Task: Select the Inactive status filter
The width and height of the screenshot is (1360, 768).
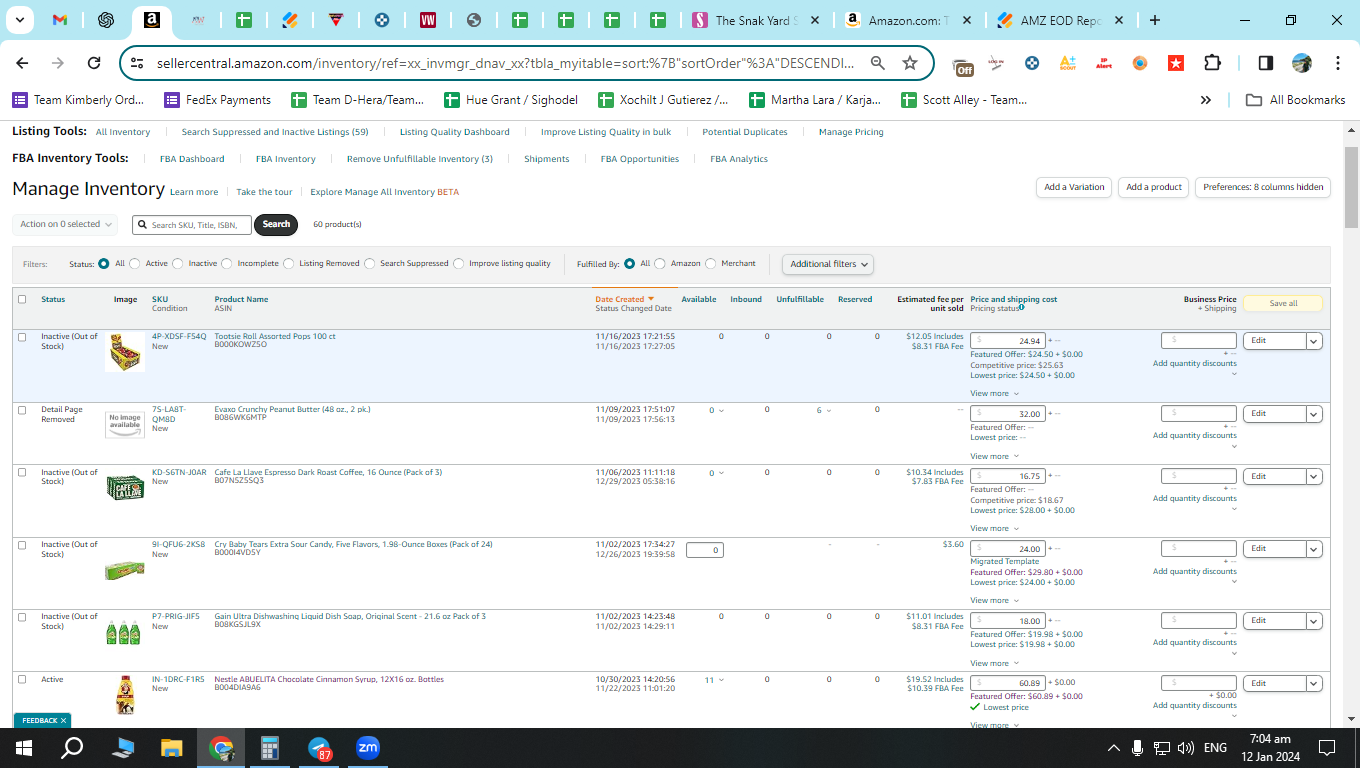Action: [x=179, y=264]
